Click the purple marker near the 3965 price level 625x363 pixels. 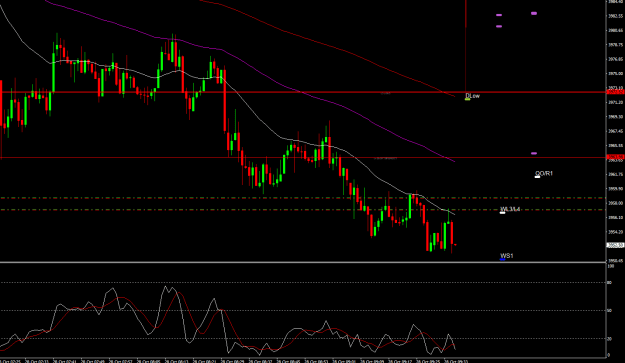pyautogui.click(x=534, y=153)
